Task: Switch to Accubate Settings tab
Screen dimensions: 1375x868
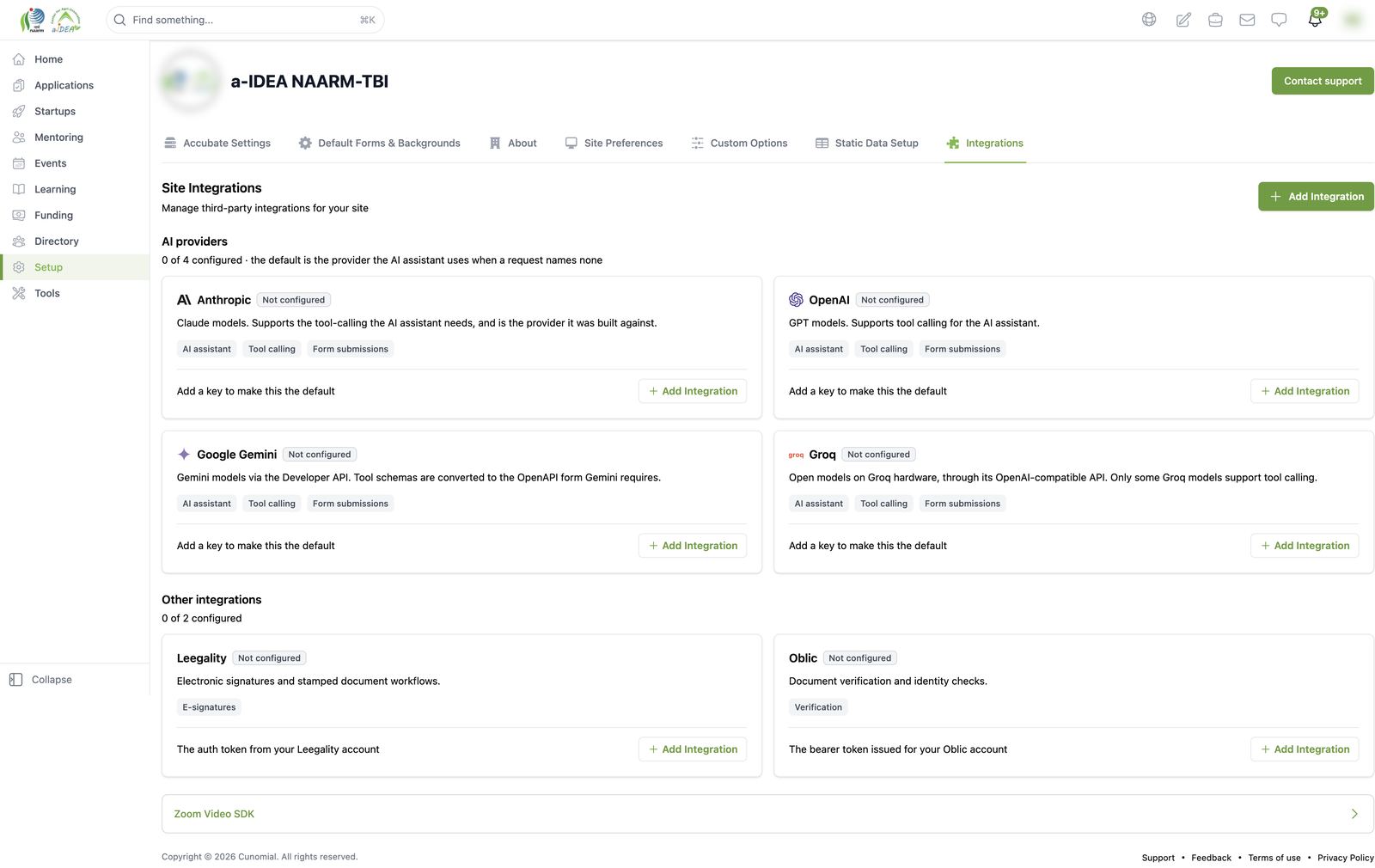Action: pos(217,144)
